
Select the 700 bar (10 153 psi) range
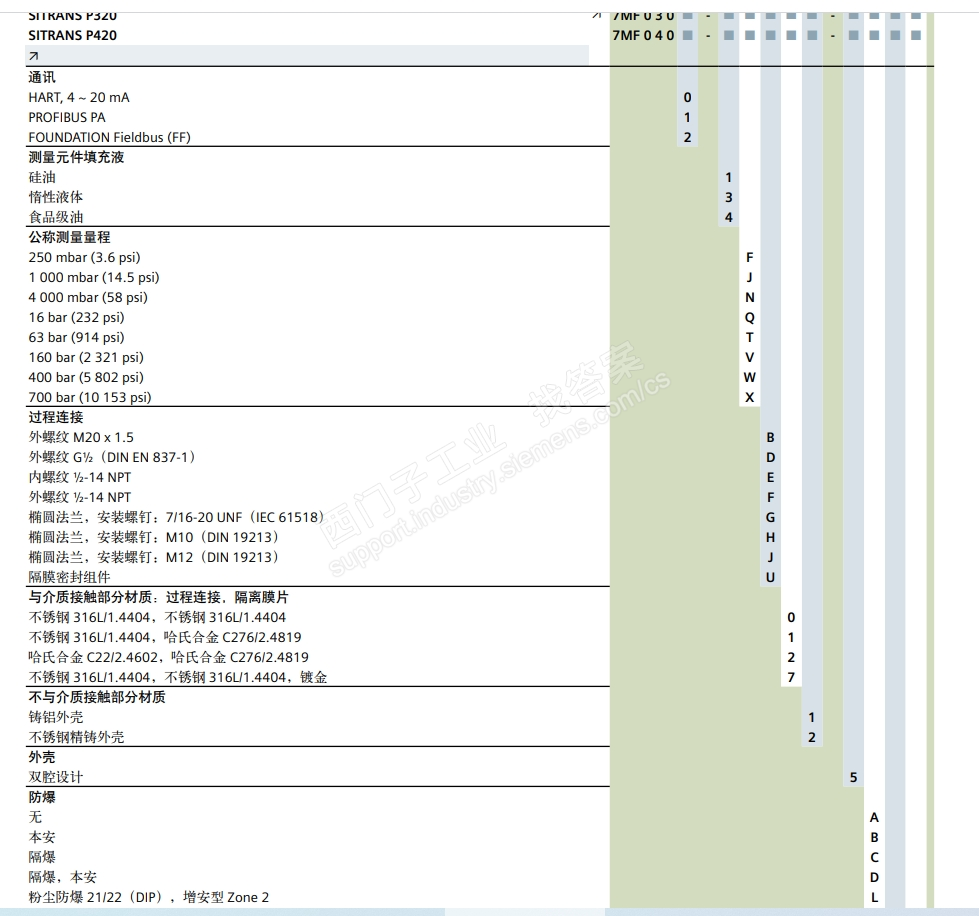pyautogui.click(x=90, y=397)
